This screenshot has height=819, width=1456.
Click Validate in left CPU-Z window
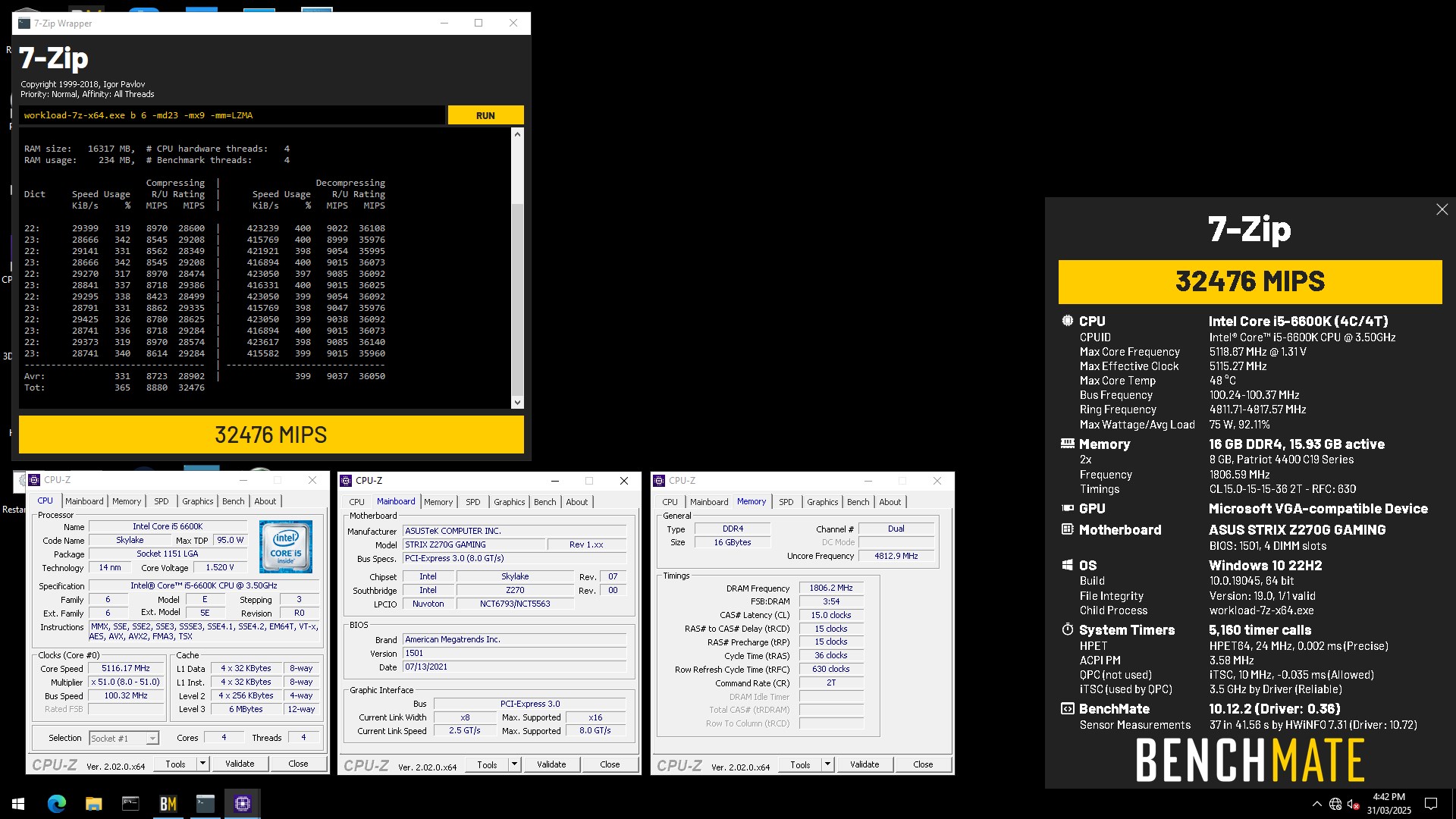(240, 764)
